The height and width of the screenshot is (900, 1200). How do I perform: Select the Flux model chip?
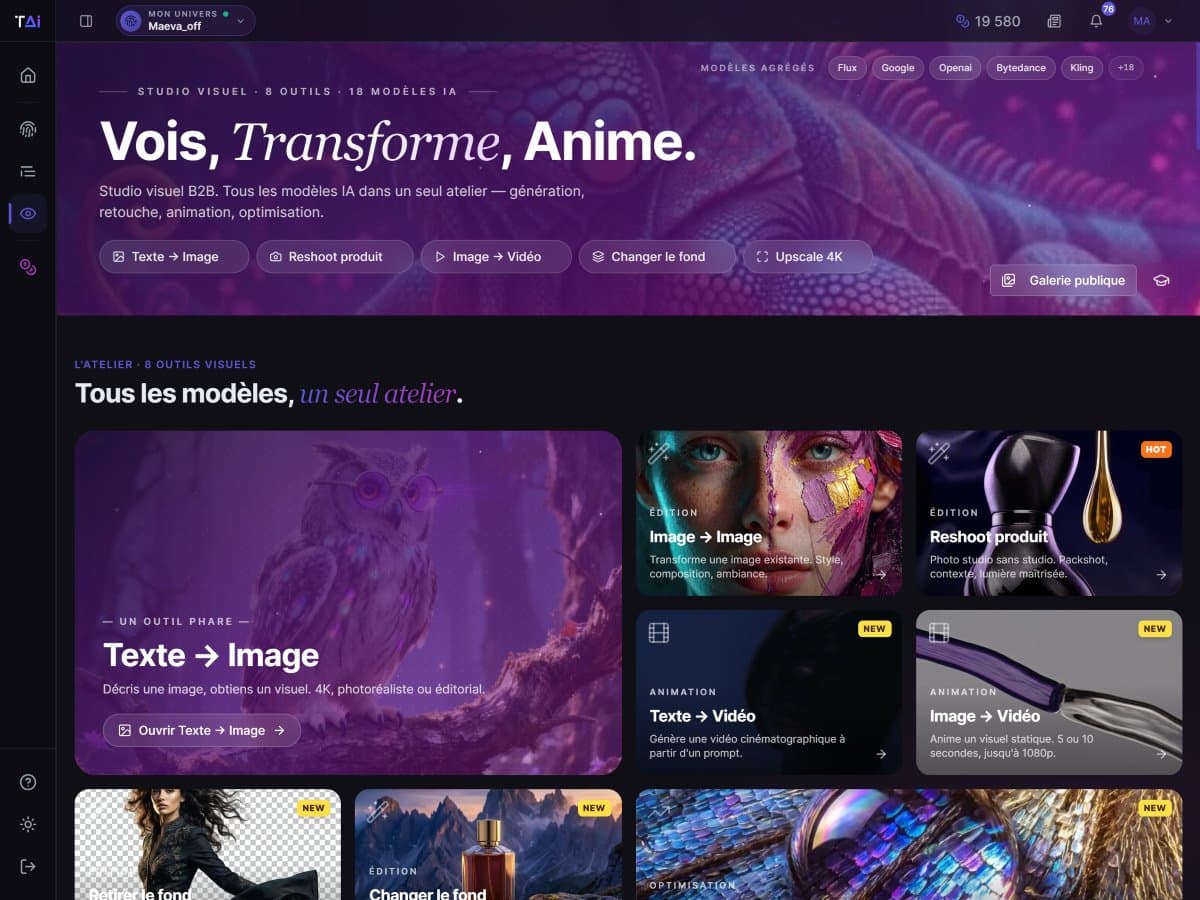pos(847,68)
